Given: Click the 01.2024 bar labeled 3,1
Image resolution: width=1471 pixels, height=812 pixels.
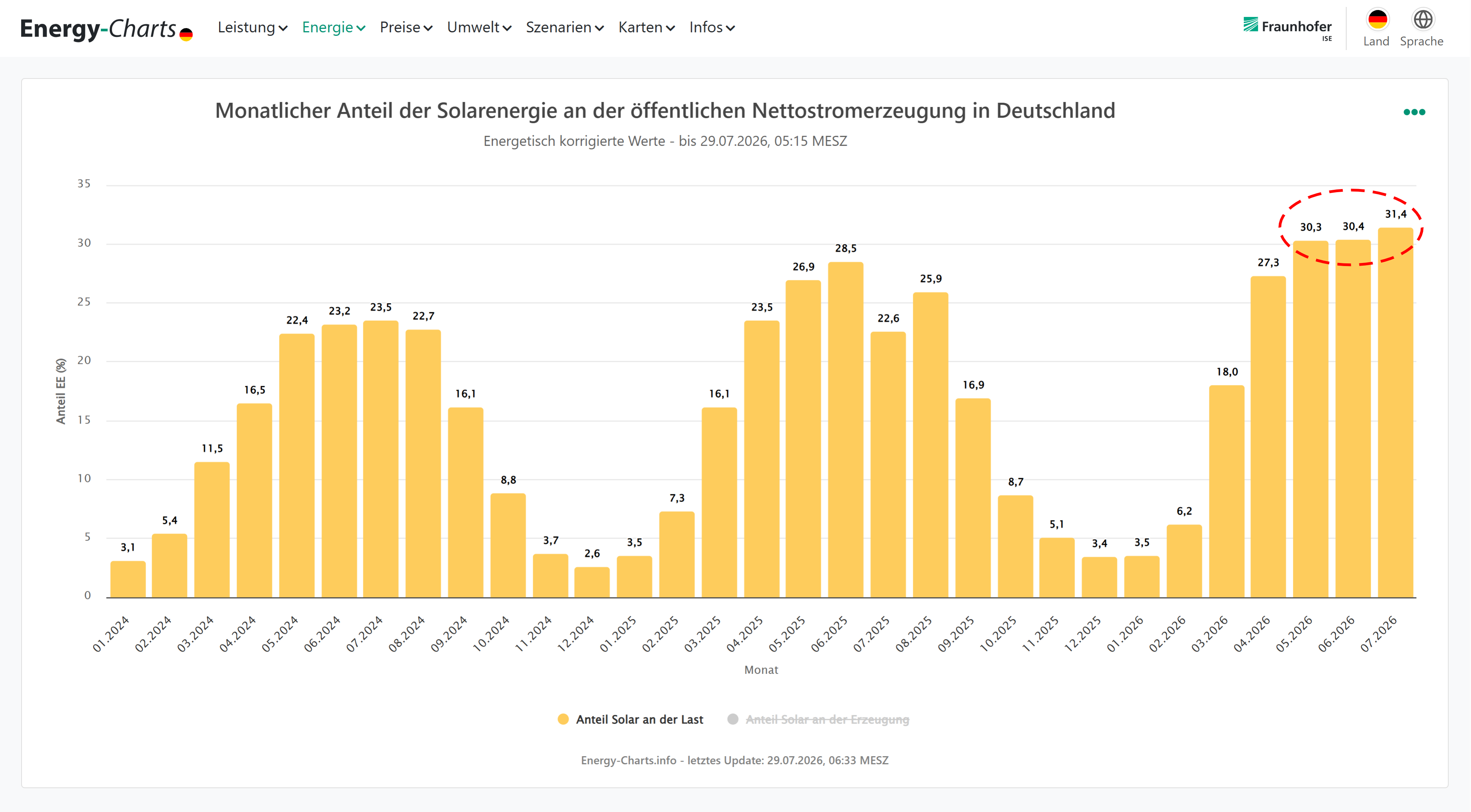Looking at the screenshot, I should [127, 579].
